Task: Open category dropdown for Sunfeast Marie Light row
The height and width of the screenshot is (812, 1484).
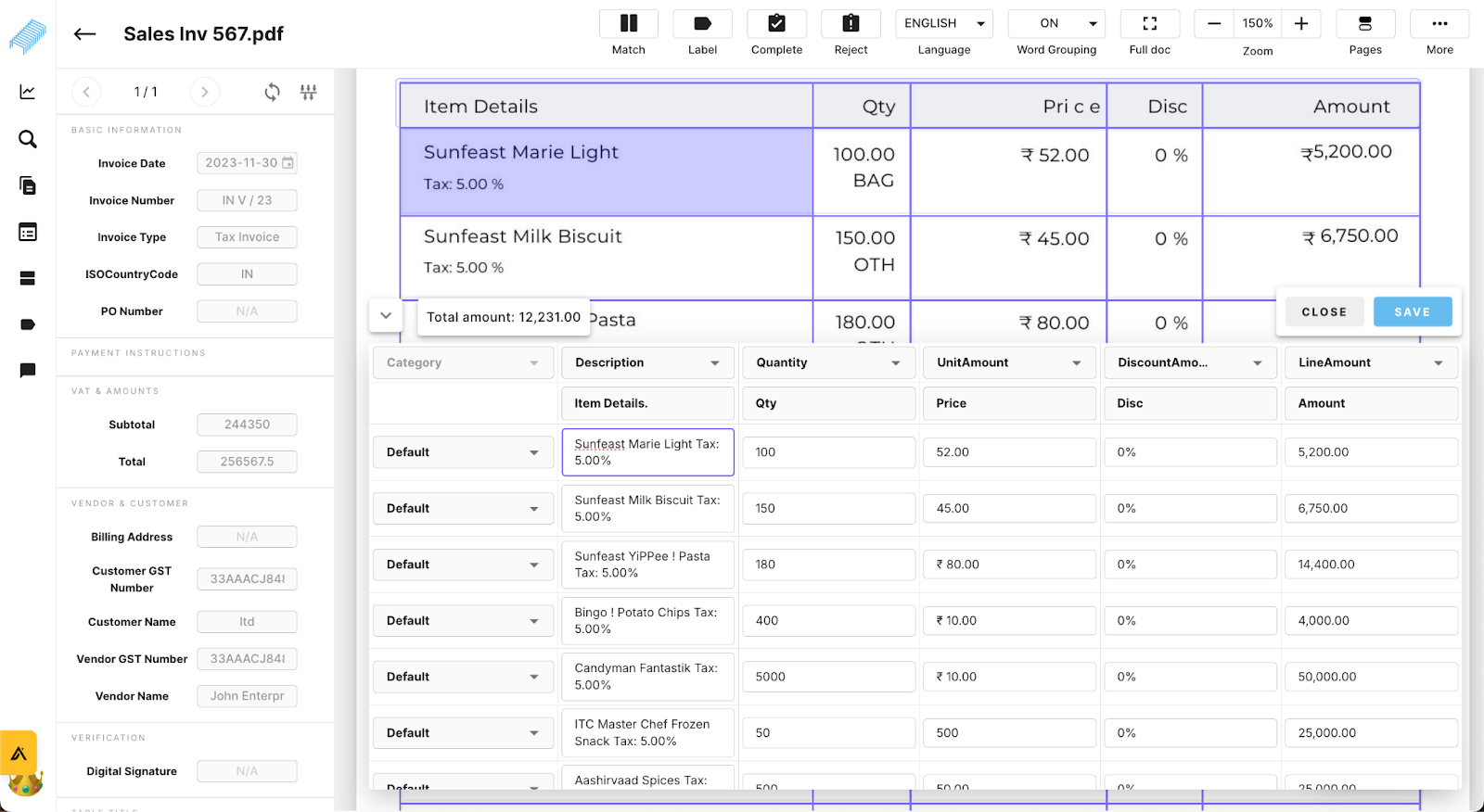Action: tap(463, 452)
